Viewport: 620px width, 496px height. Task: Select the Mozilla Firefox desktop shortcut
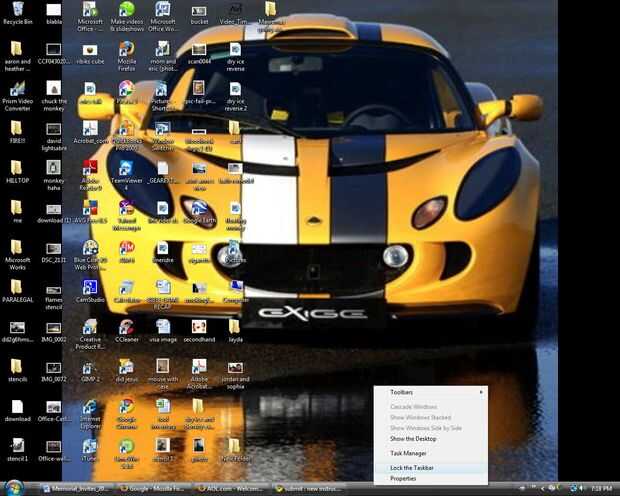(x=127, y=56)
